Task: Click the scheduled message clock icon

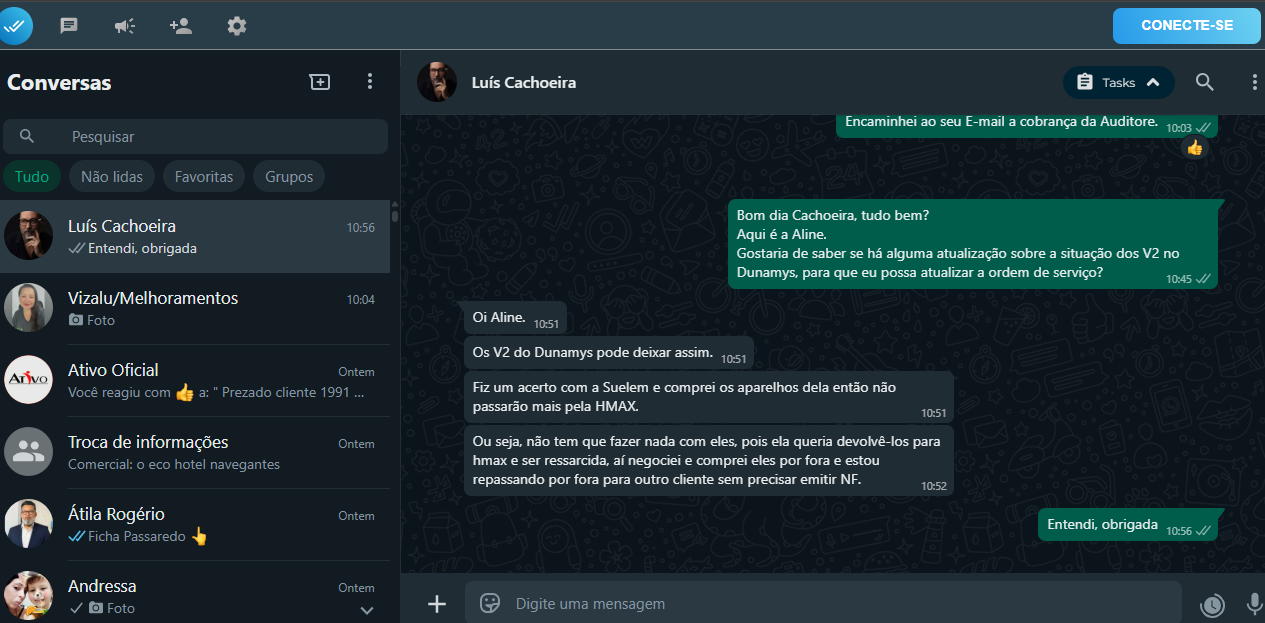Action: pos(1212,604)
